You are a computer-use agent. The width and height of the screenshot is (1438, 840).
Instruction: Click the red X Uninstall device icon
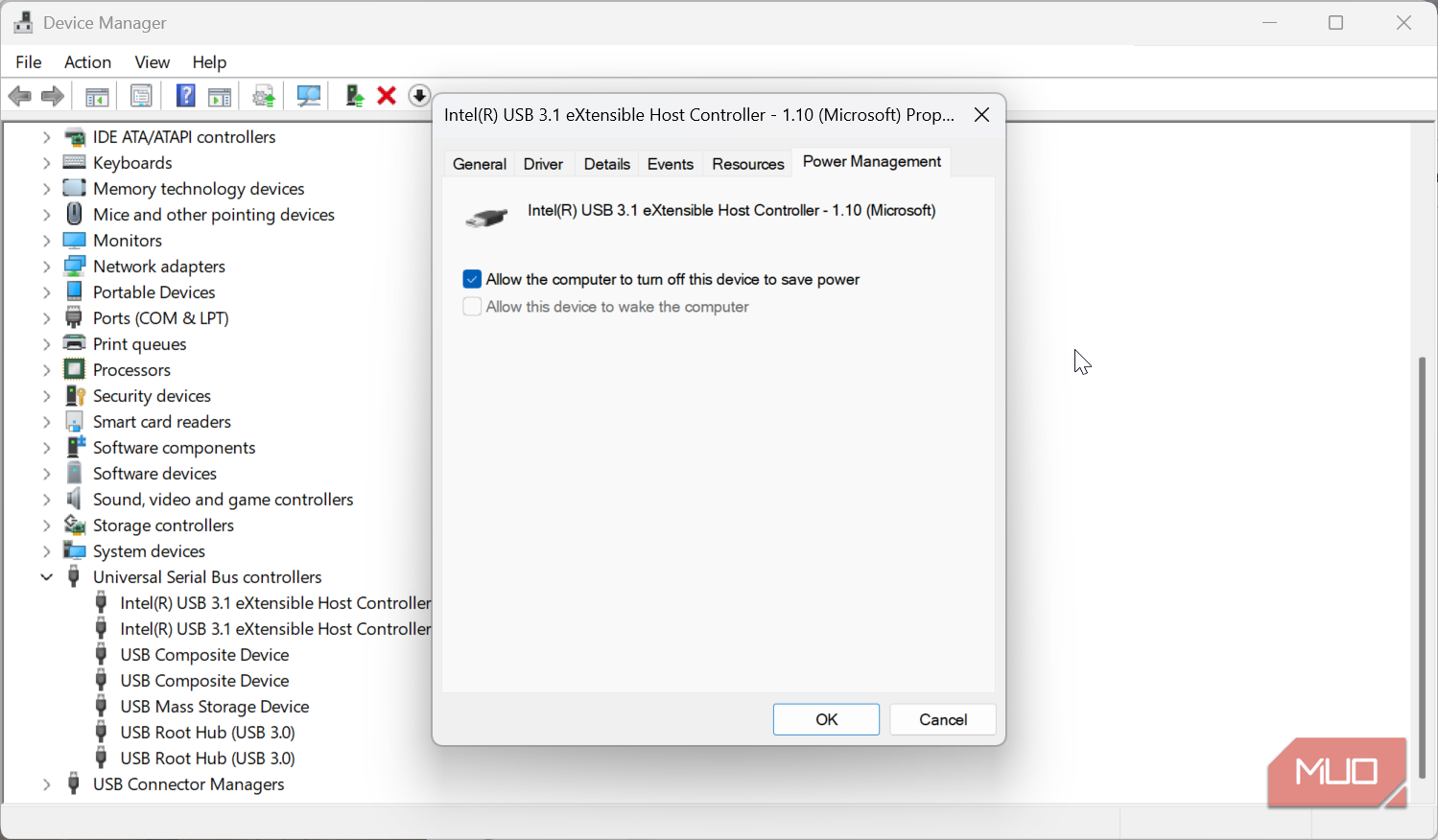[387, 96]
